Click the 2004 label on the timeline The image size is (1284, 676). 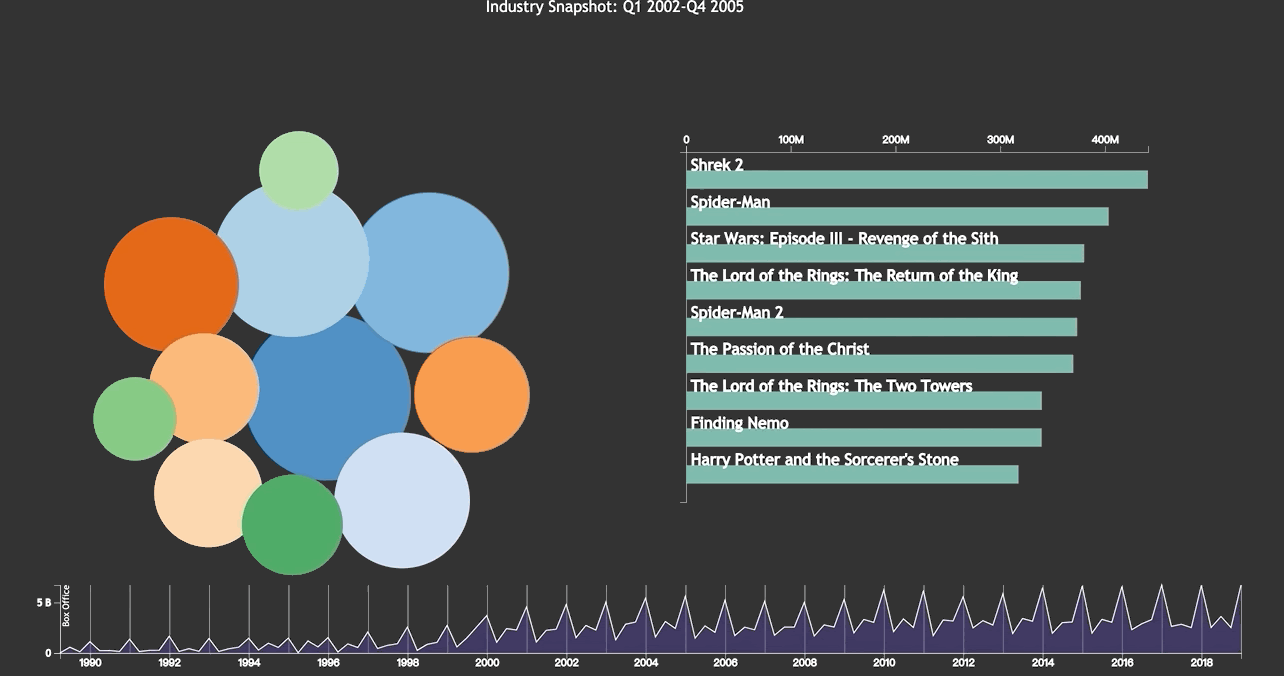[x=646, y=663]
